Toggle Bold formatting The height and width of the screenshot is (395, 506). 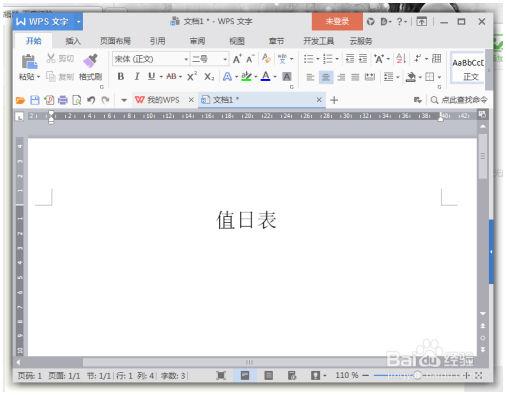[x=121, y=77]
